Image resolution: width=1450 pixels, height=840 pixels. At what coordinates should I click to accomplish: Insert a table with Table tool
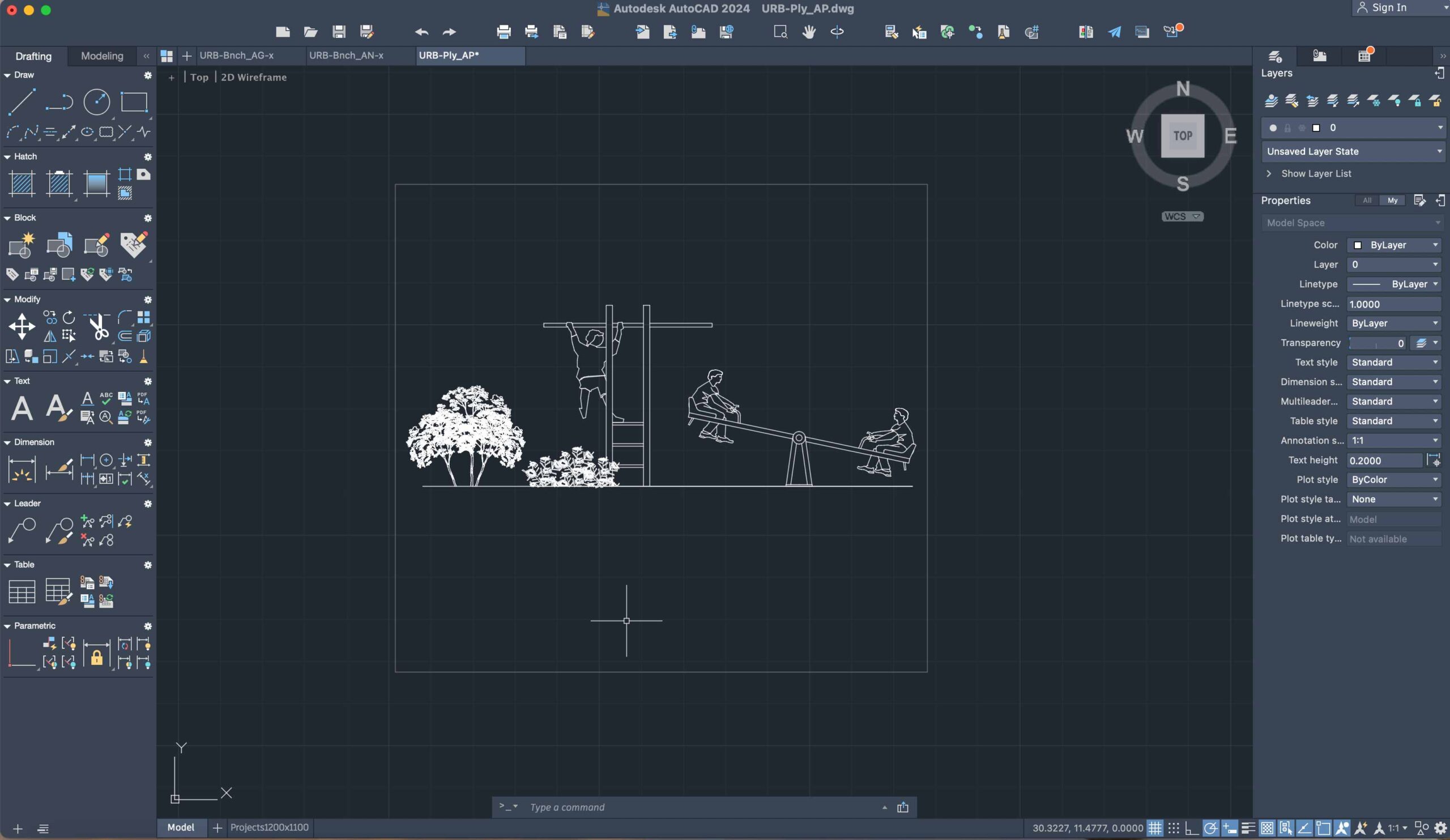[22, 591]
